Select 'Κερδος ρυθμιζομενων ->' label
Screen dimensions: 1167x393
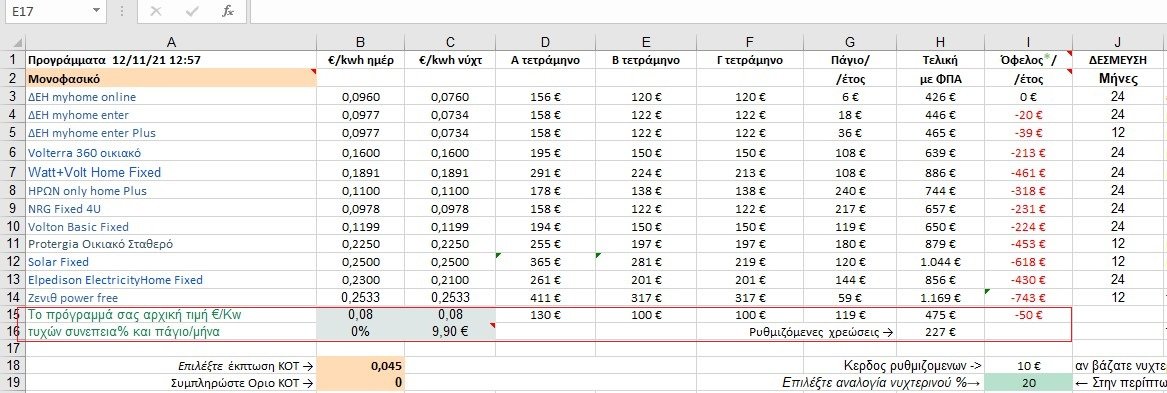click(913, 365)
